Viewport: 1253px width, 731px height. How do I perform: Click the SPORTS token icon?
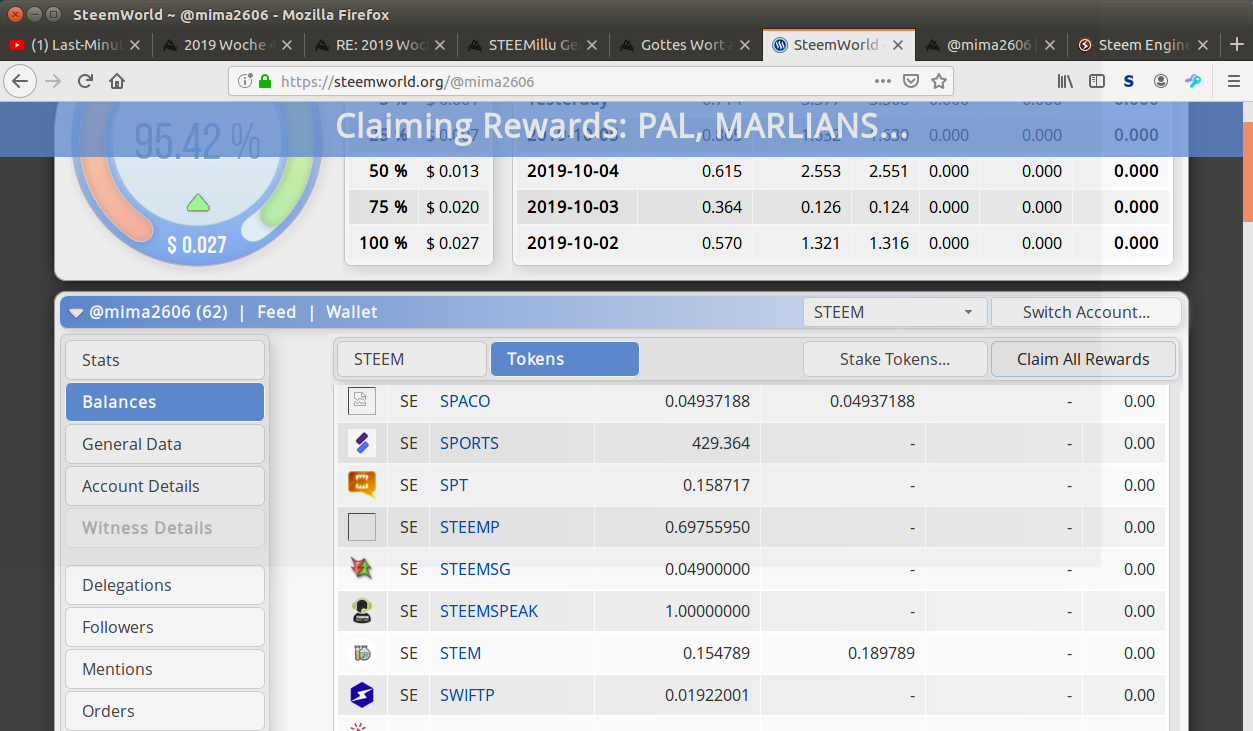tap(361, 443)
